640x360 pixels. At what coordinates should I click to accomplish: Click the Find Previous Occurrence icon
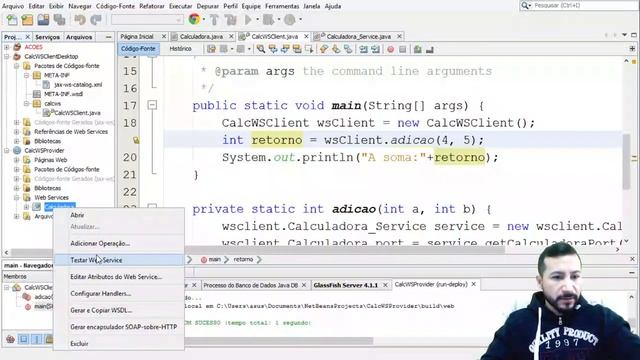point(273,49)
